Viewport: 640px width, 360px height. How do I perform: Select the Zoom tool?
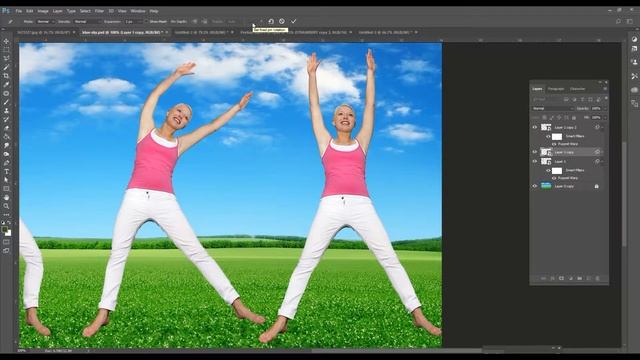[6, 206]
